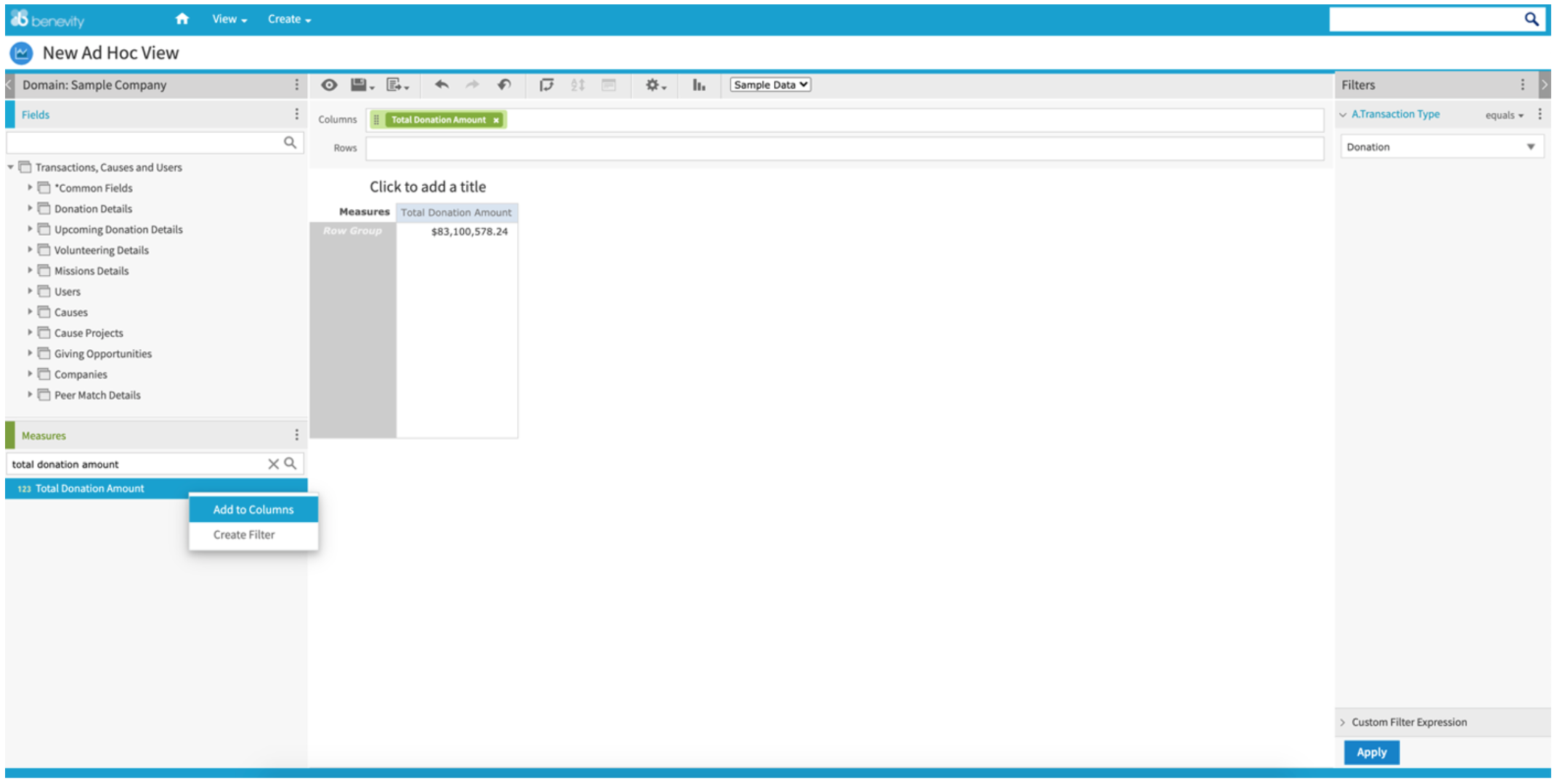This screenshot has width=1557, height=784.
Task: Click the Click to add a title text
Action: 428,187
